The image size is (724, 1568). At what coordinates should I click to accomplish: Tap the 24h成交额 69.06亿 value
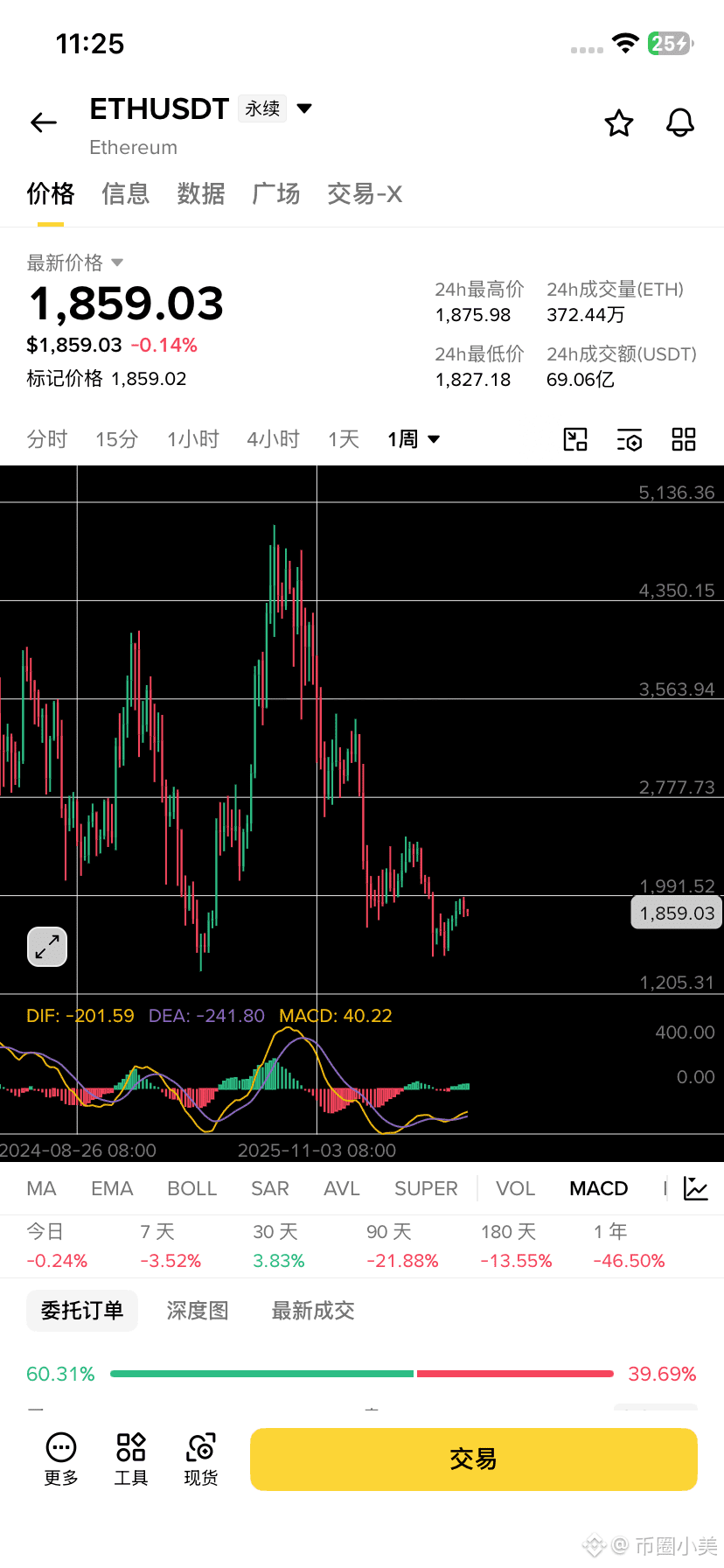coord(581,380)
